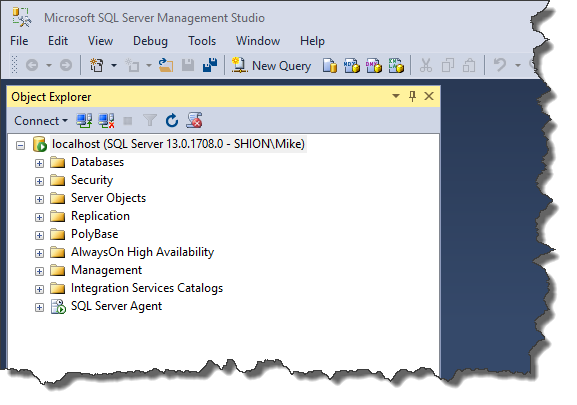Click the XMLA Query icon

[396, 65]
